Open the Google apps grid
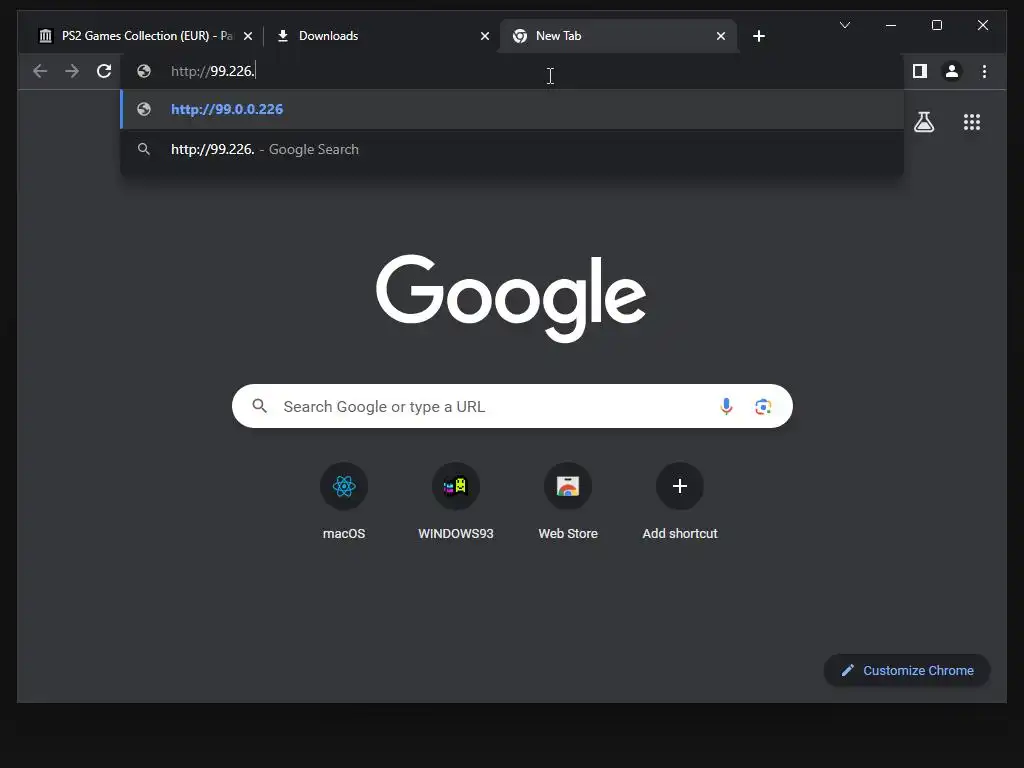This screenshot has height=768, width=1024. [972, 122]
